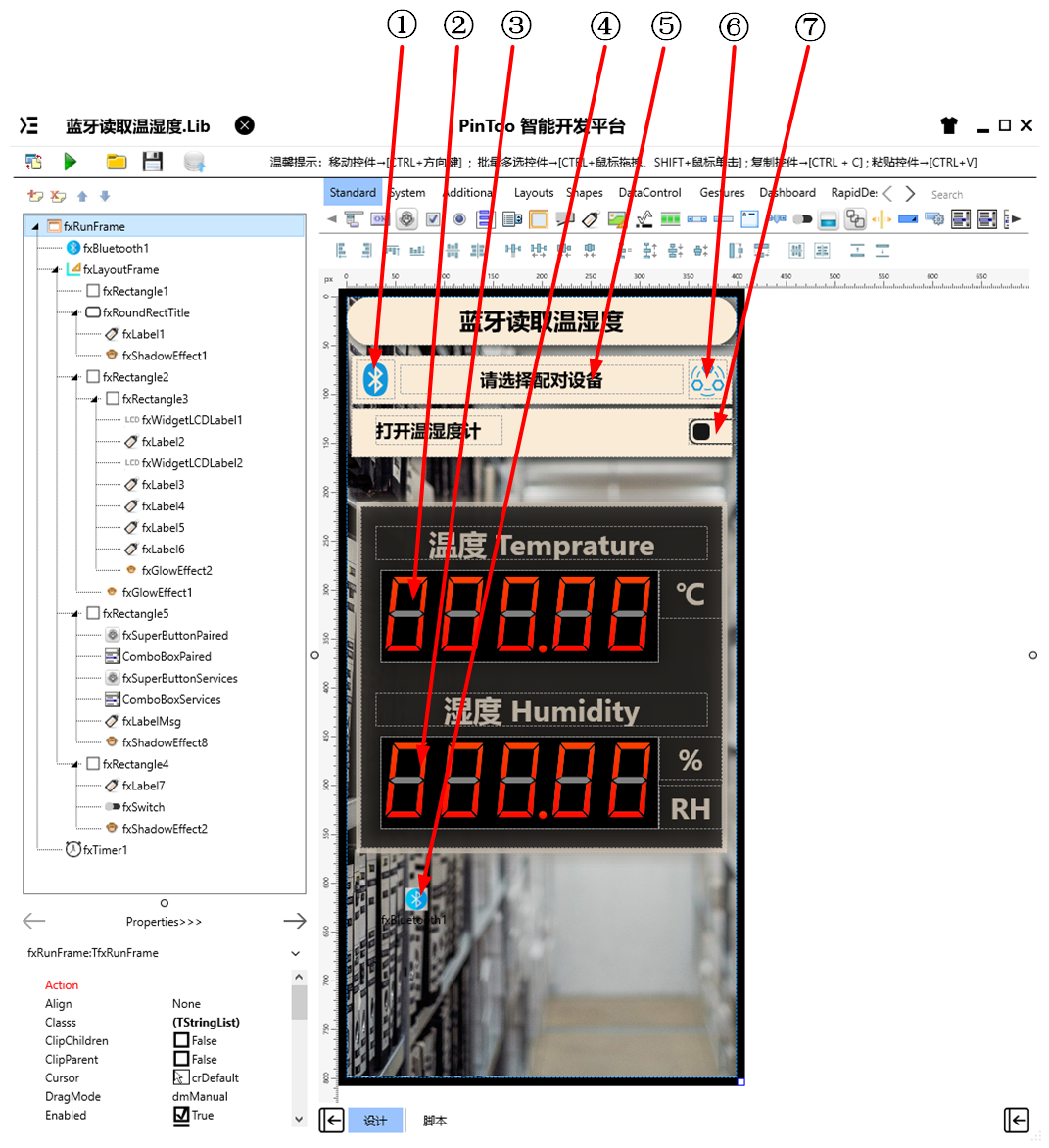Toggle the 打开温湿度计 switch on the form
The image size is (1049, 1148).
(x=708, y=431)
